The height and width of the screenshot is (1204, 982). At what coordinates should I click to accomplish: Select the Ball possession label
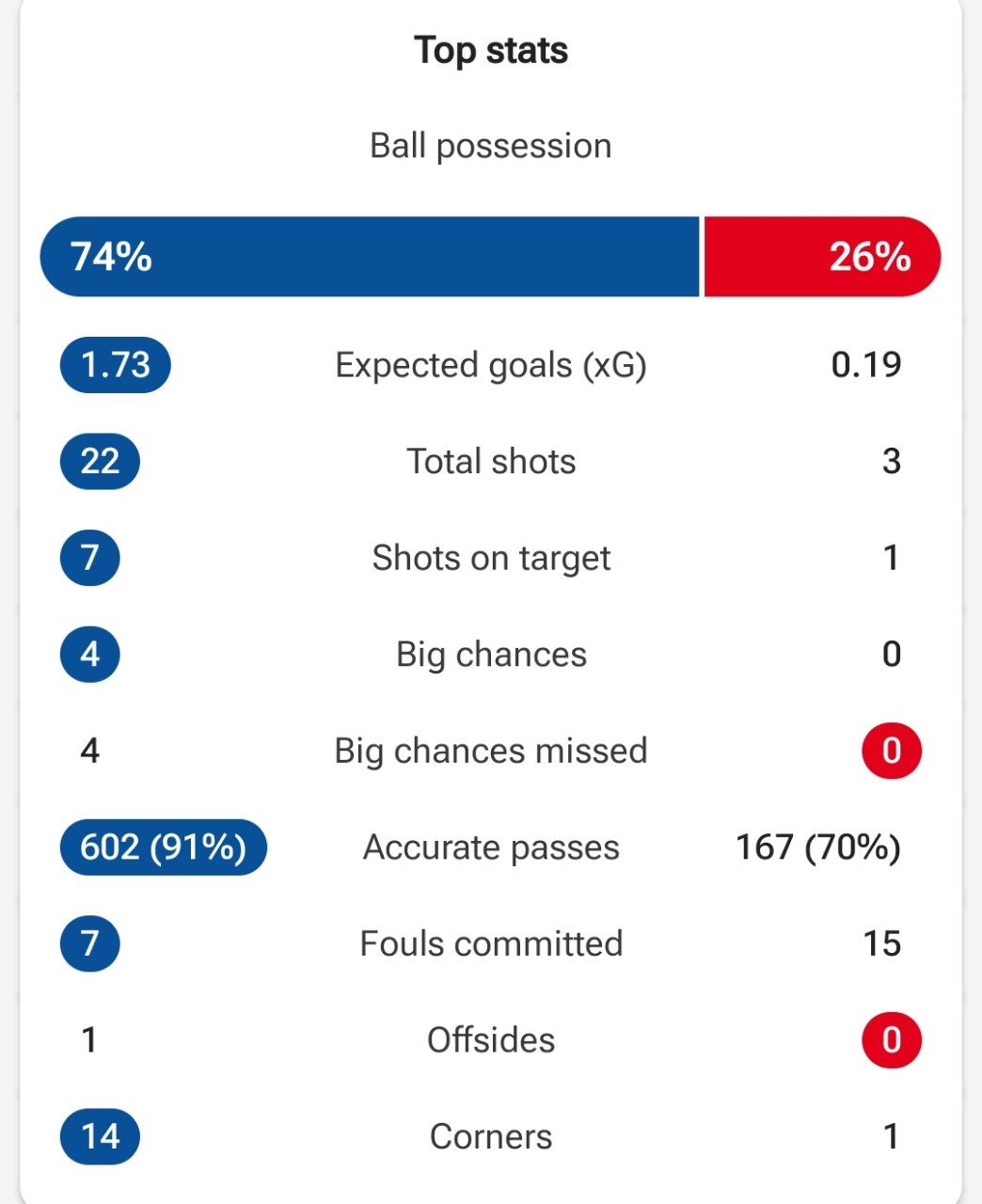[x=491, y=147]
